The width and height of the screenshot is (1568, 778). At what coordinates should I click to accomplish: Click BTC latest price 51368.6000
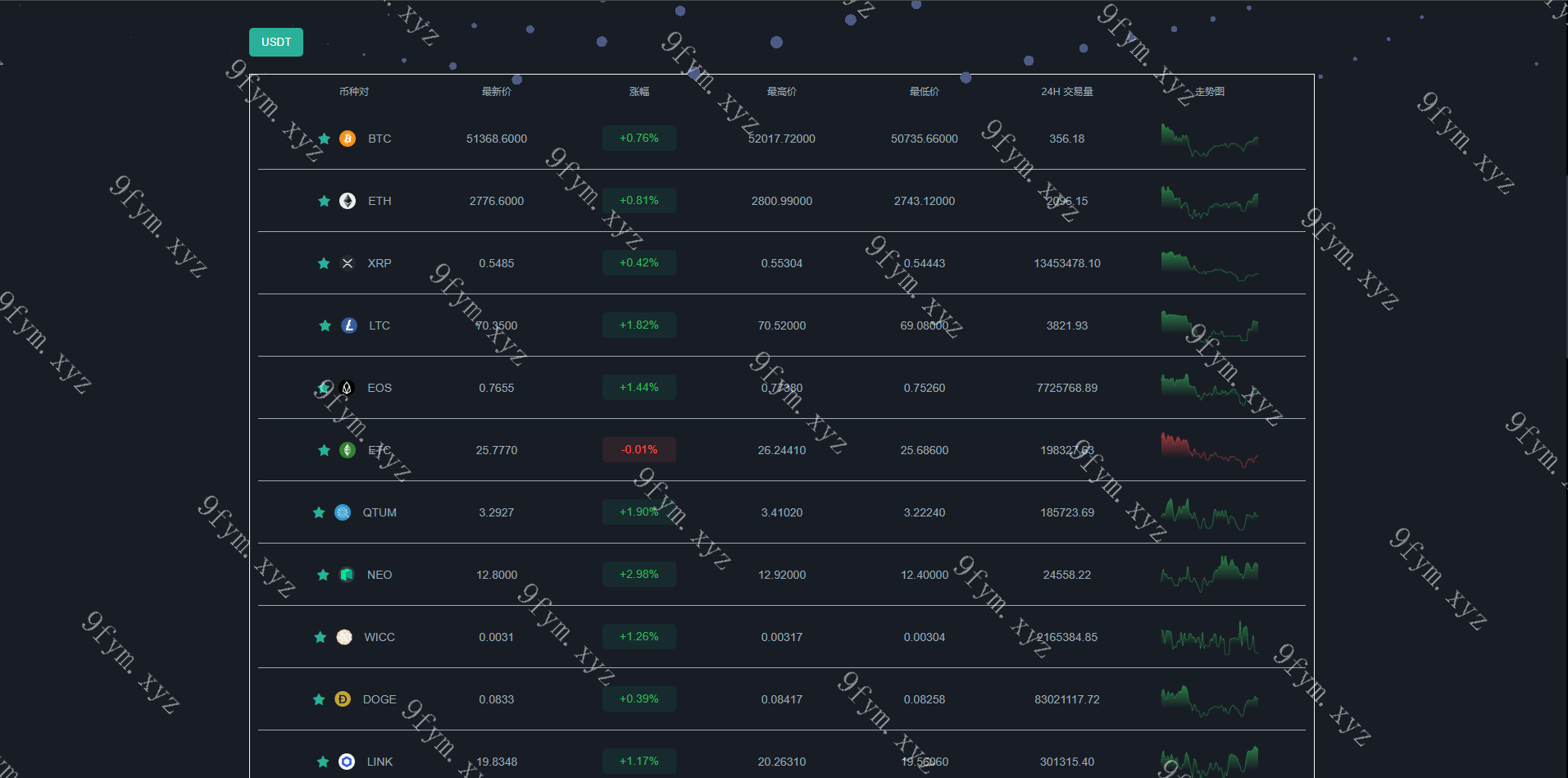497,139
